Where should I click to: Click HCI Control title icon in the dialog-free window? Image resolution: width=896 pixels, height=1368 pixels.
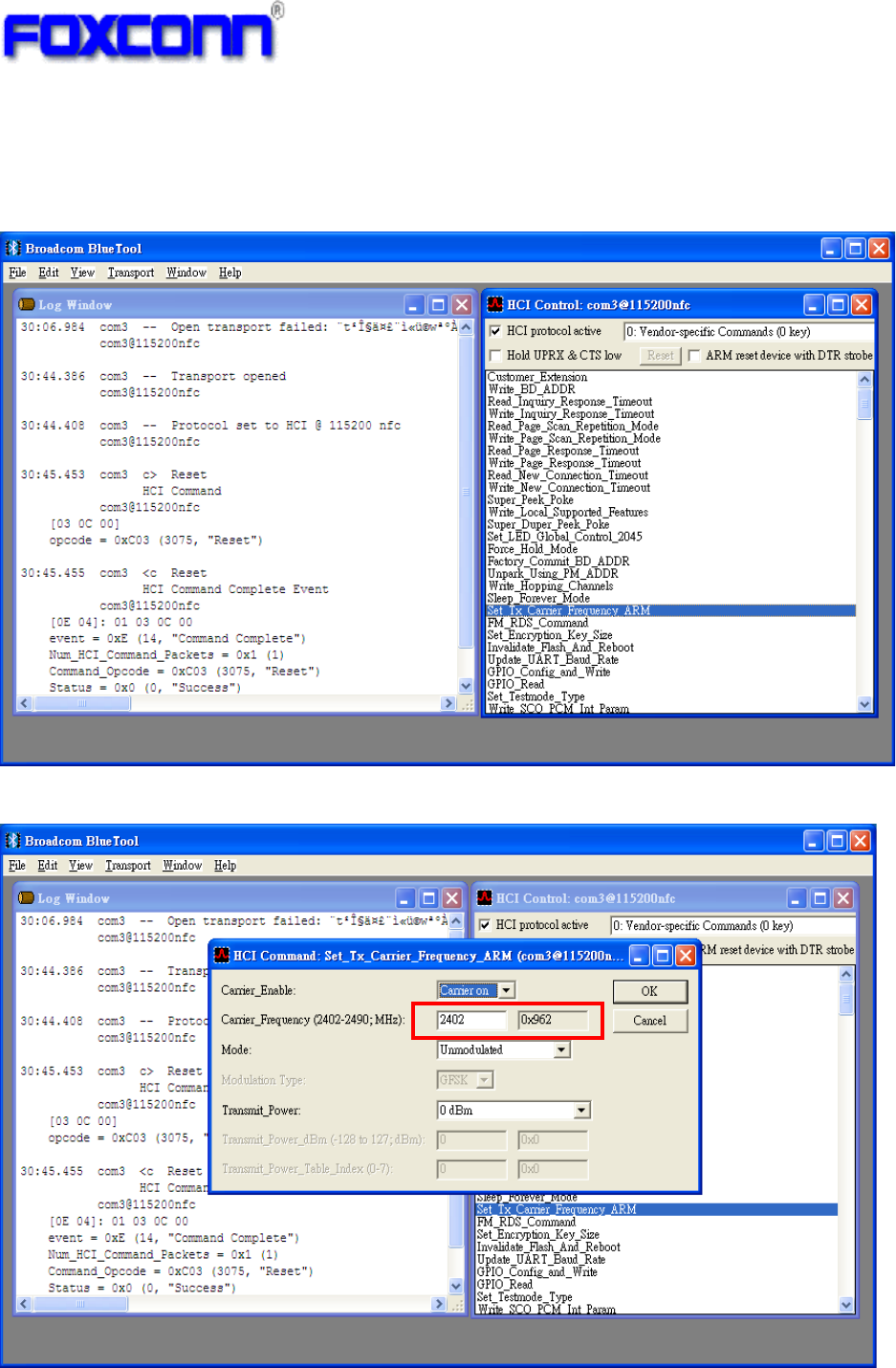495,304
